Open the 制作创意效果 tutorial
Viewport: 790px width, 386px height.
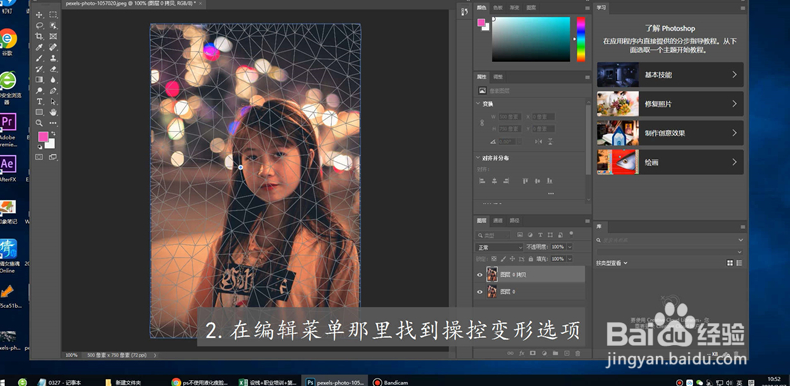coord(670,133)
